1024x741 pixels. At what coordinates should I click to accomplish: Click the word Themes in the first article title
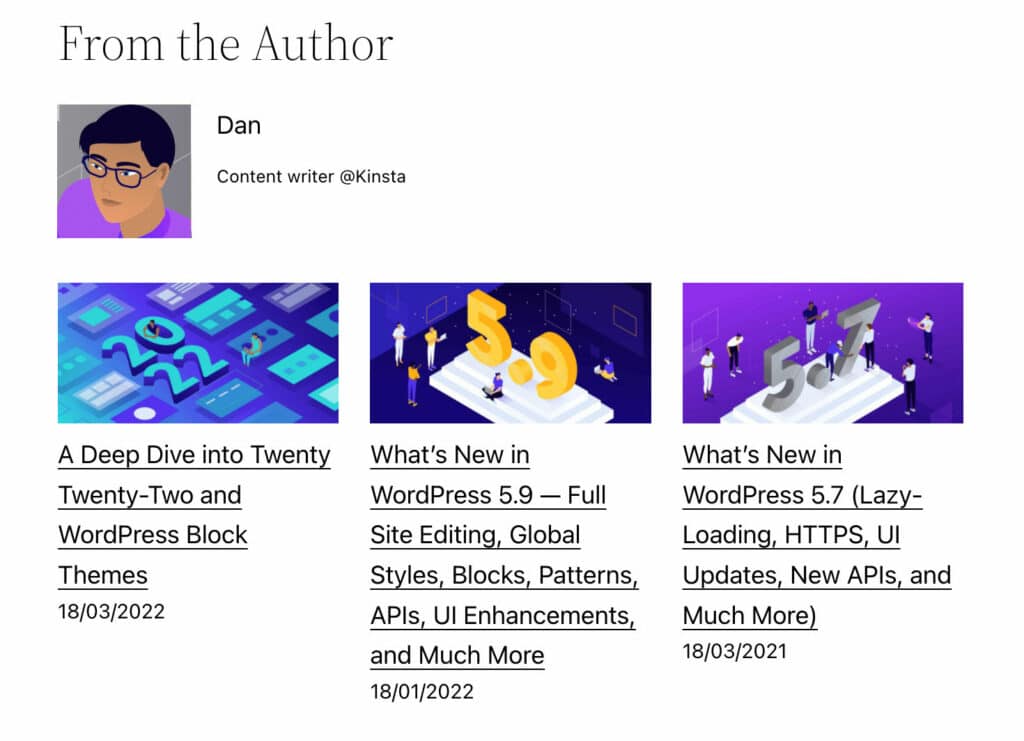pyautogui.click(x=103, y=575)
